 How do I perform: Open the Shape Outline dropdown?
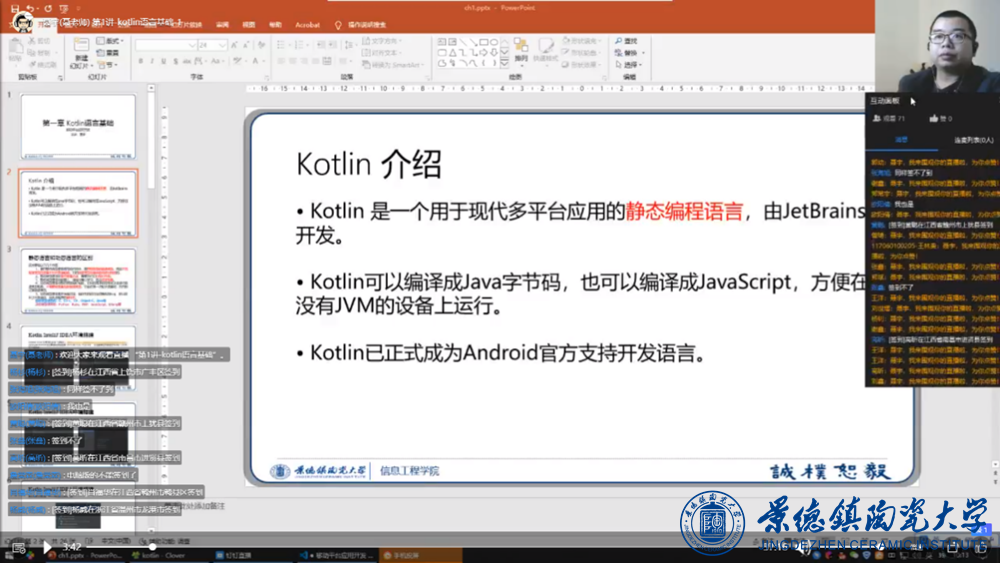click(x=582, y=53)
